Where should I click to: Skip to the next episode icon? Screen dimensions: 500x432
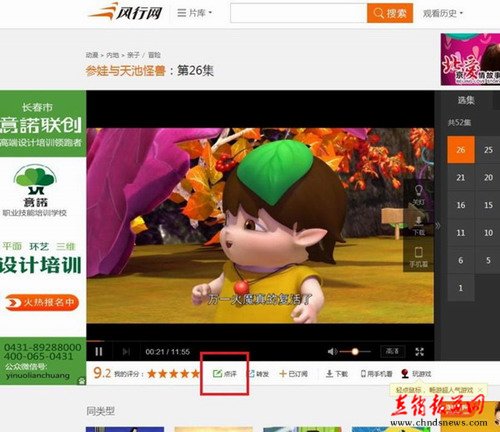coord(126,352)
